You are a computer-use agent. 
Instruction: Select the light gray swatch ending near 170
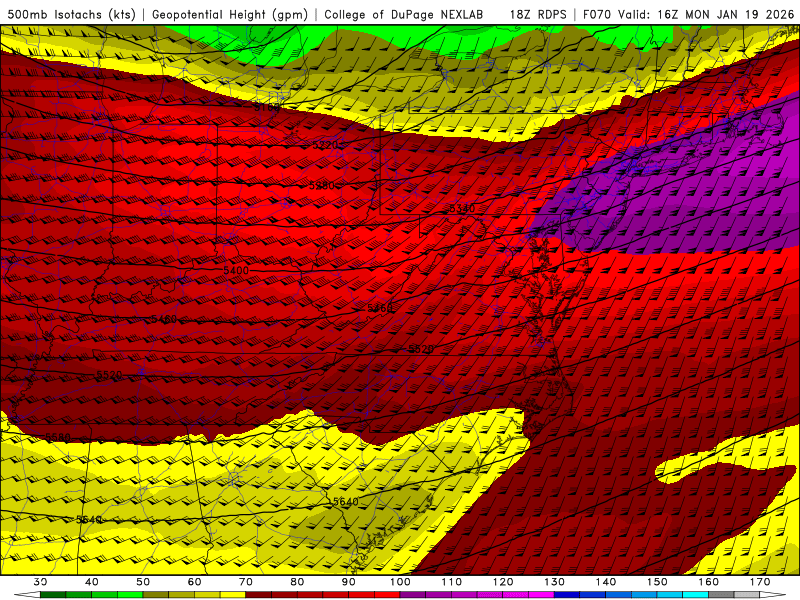coord(747,594)
